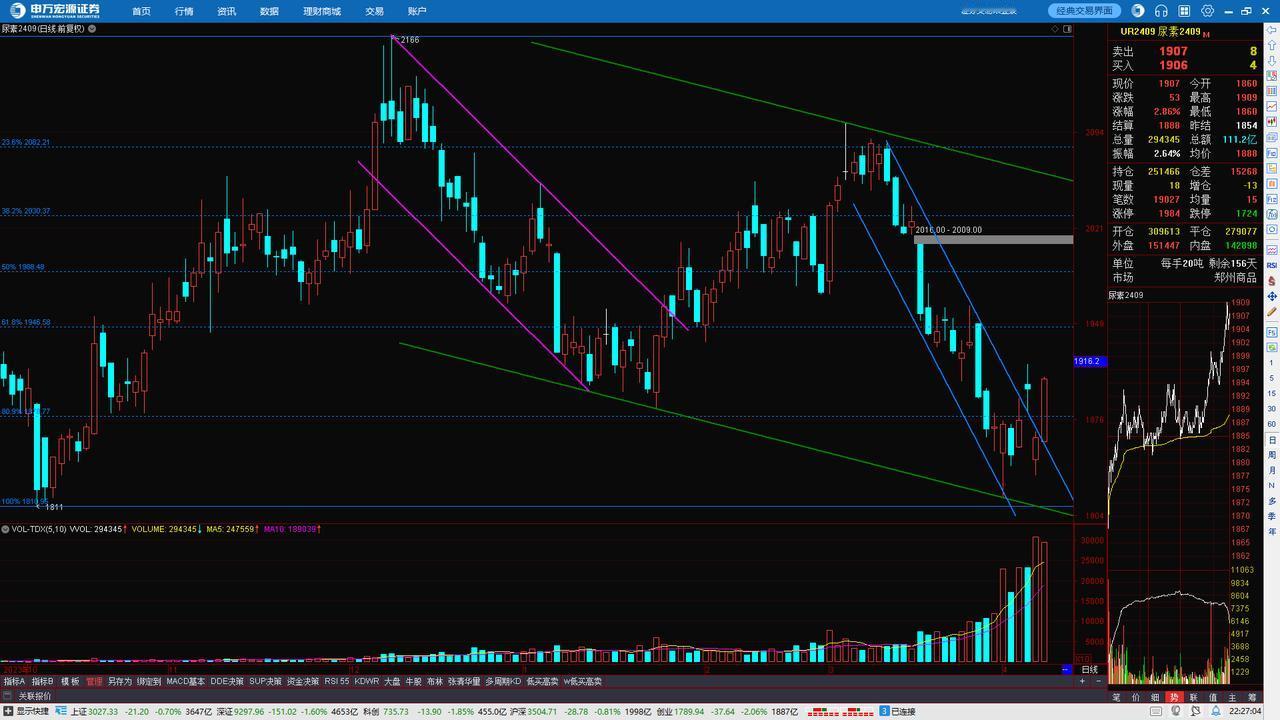Select the 模板 template tab

point(70,681)
